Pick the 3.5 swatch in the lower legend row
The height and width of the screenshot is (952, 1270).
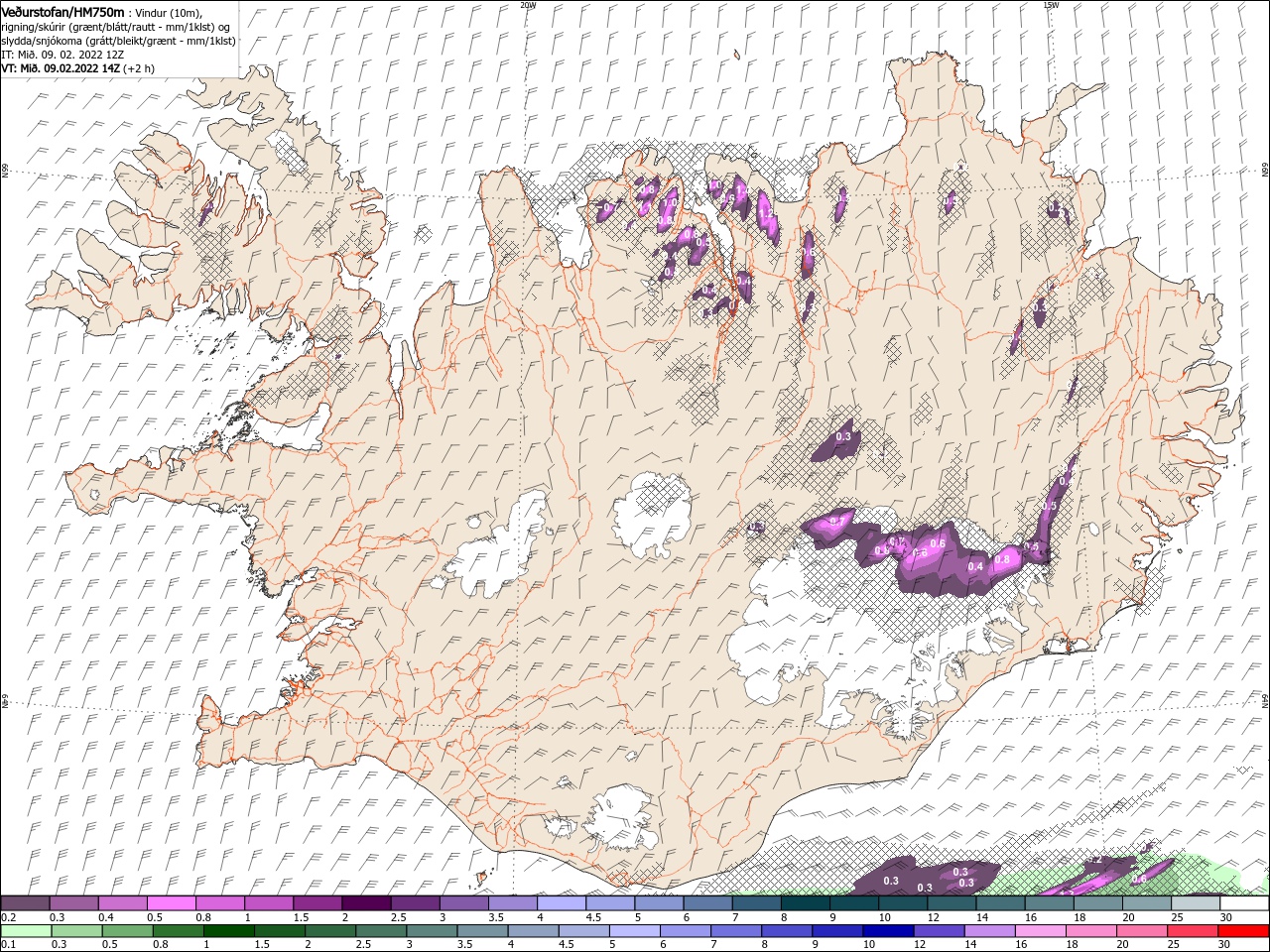[482, 931]
